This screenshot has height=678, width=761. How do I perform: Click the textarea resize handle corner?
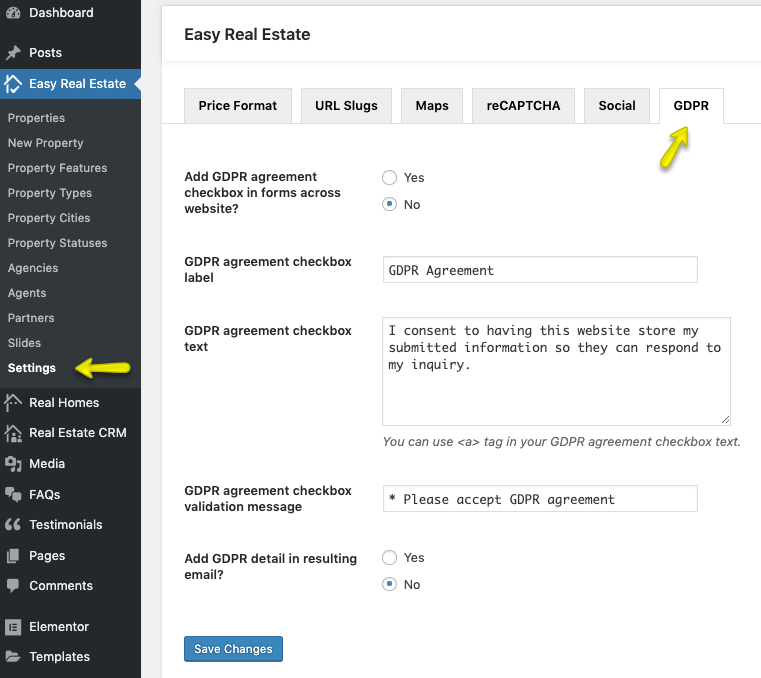coord(725,420)
